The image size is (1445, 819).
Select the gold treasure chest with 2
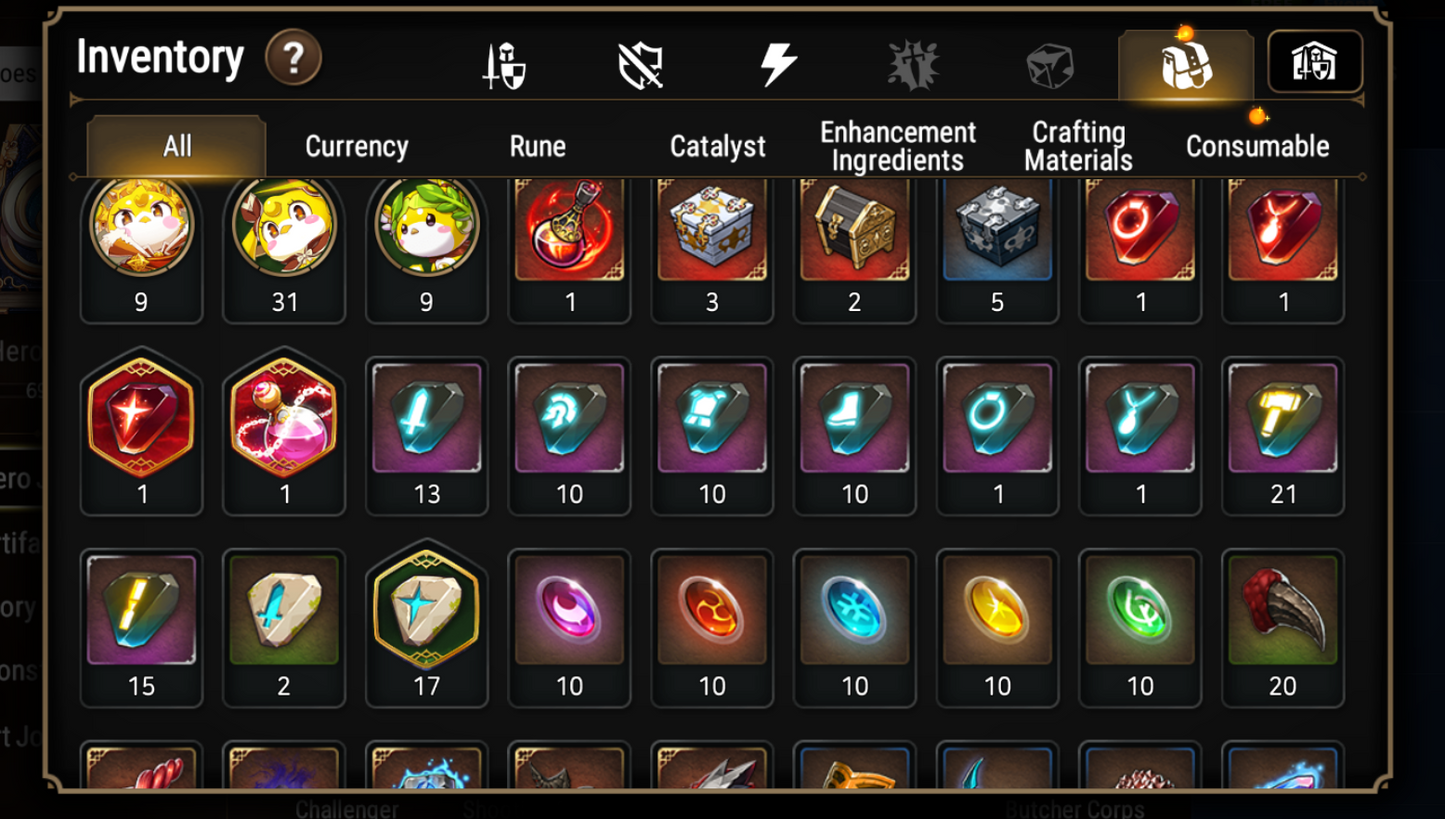pyautogui.click(x=855, y=250)
